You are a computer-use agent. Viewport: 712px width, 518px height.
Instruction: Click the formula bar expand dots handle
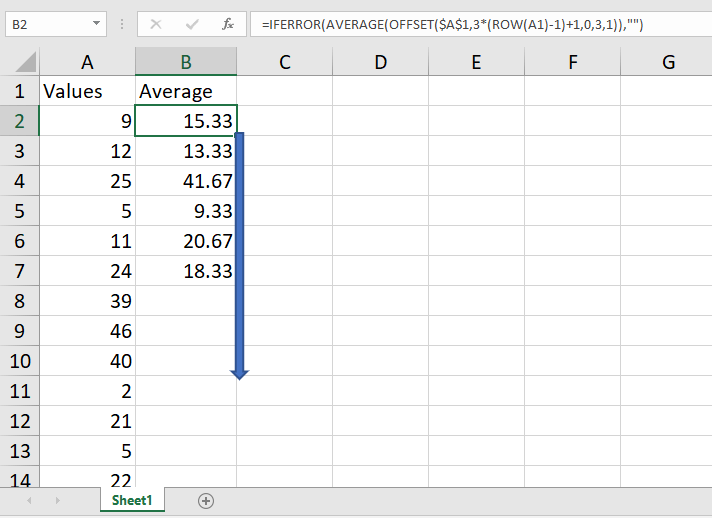point(122,24)
